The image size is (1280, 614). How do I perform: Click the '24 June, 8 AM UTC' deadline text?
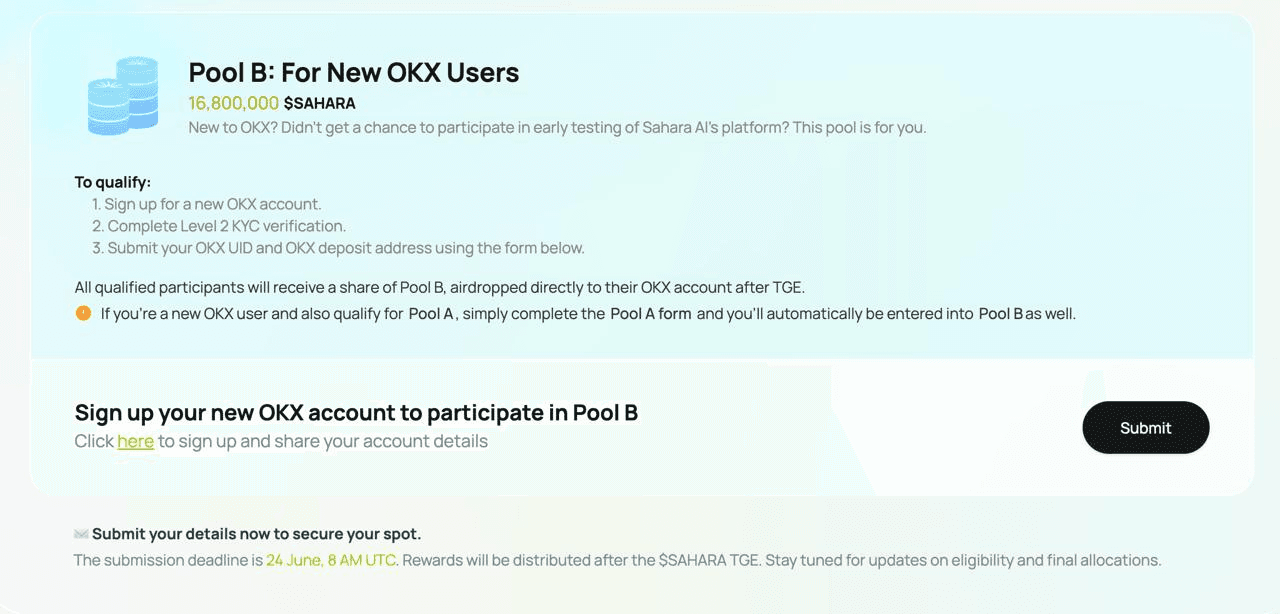[331, 560]
